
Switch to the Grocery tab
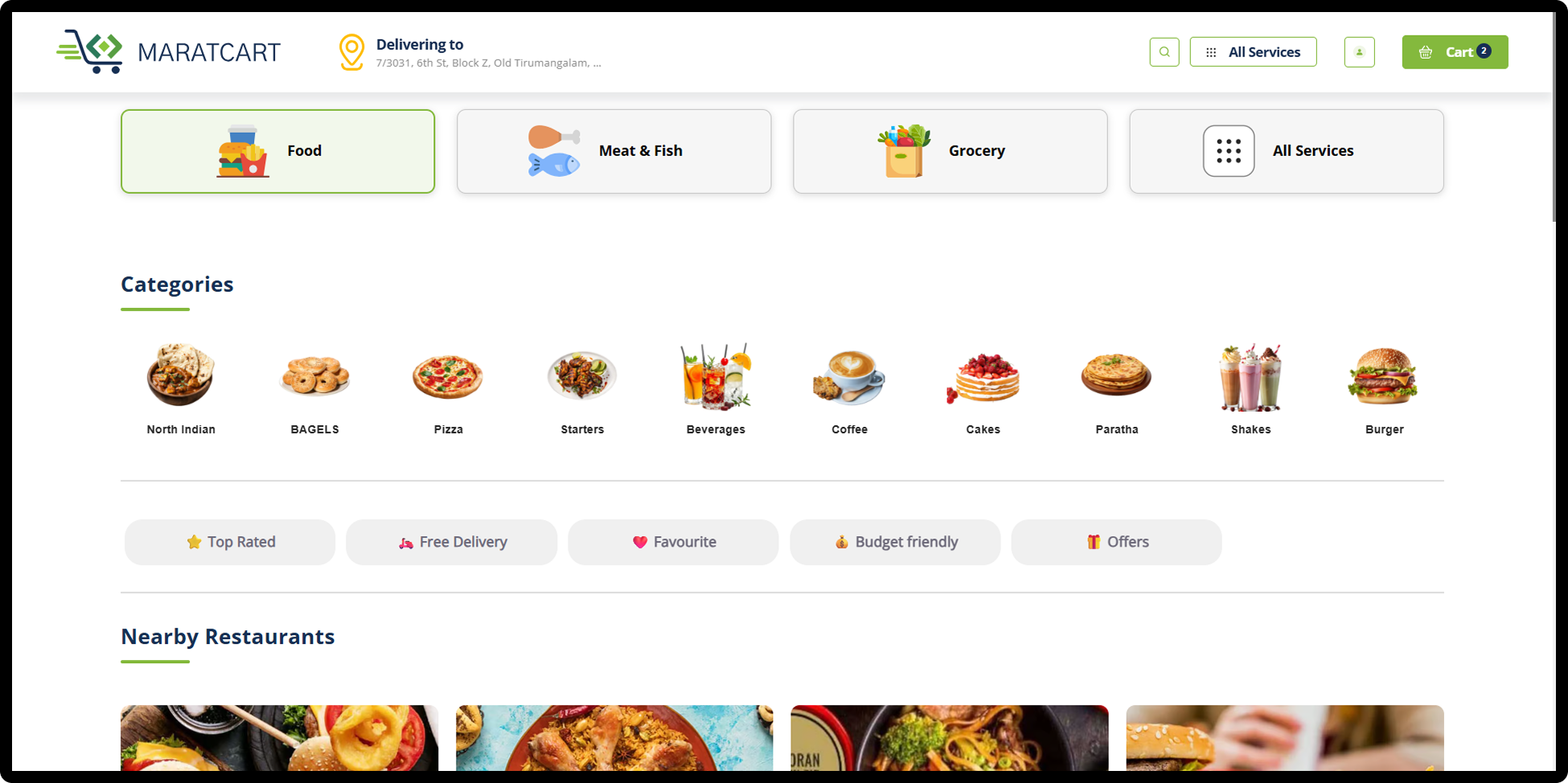click(x=950, y=151)
